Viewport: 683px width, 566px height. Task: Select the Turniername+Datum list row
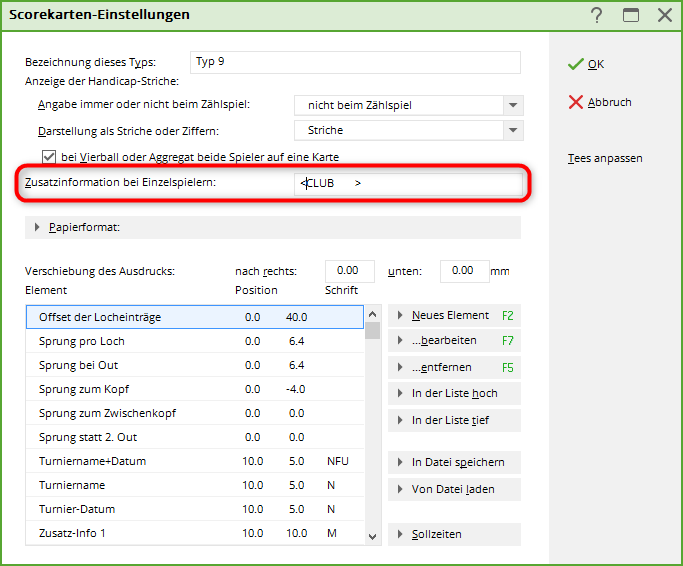[x=193, y=462]
